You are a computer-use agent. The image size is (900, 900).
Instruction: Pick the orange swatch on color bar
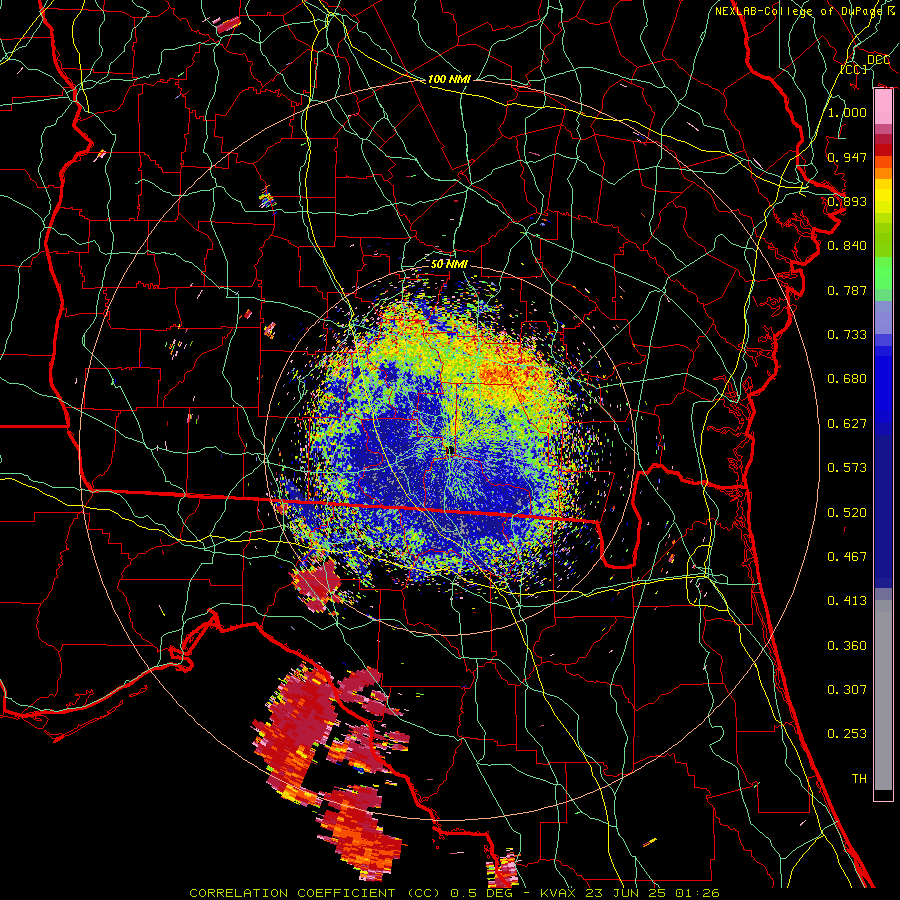(x=883, y=173)
